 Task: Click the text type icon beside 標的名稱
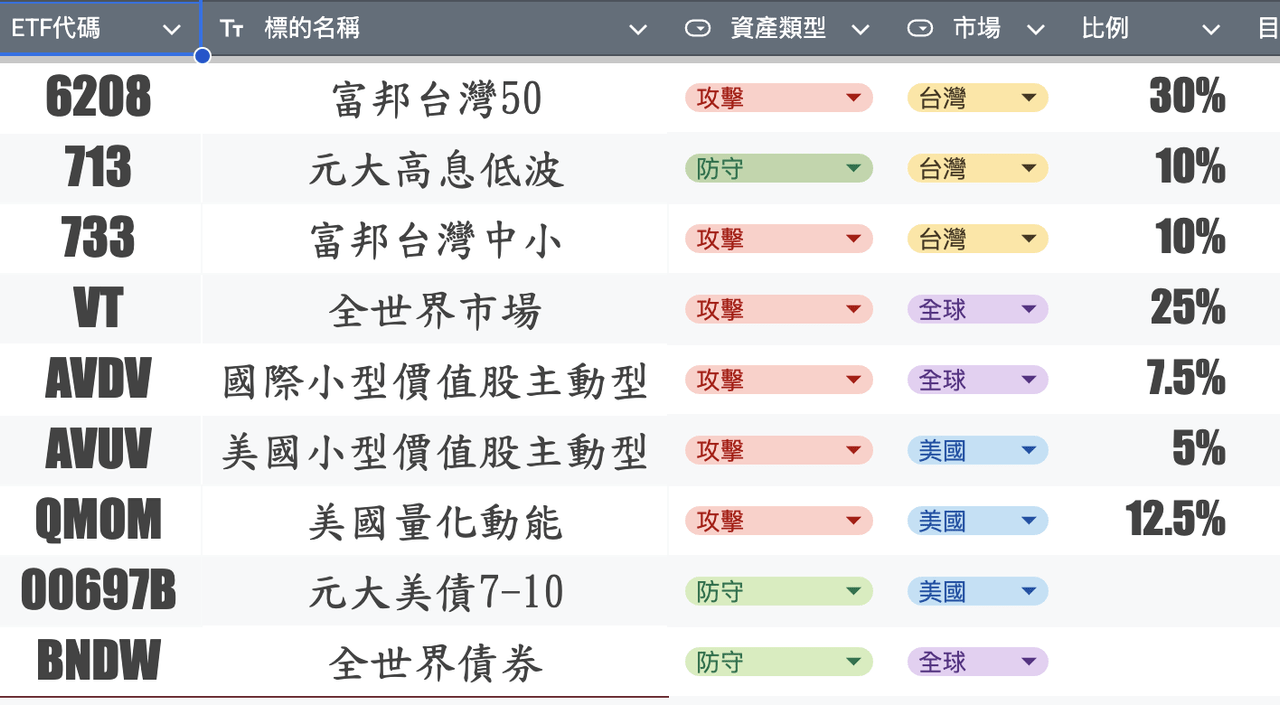(x=232, y=29)
